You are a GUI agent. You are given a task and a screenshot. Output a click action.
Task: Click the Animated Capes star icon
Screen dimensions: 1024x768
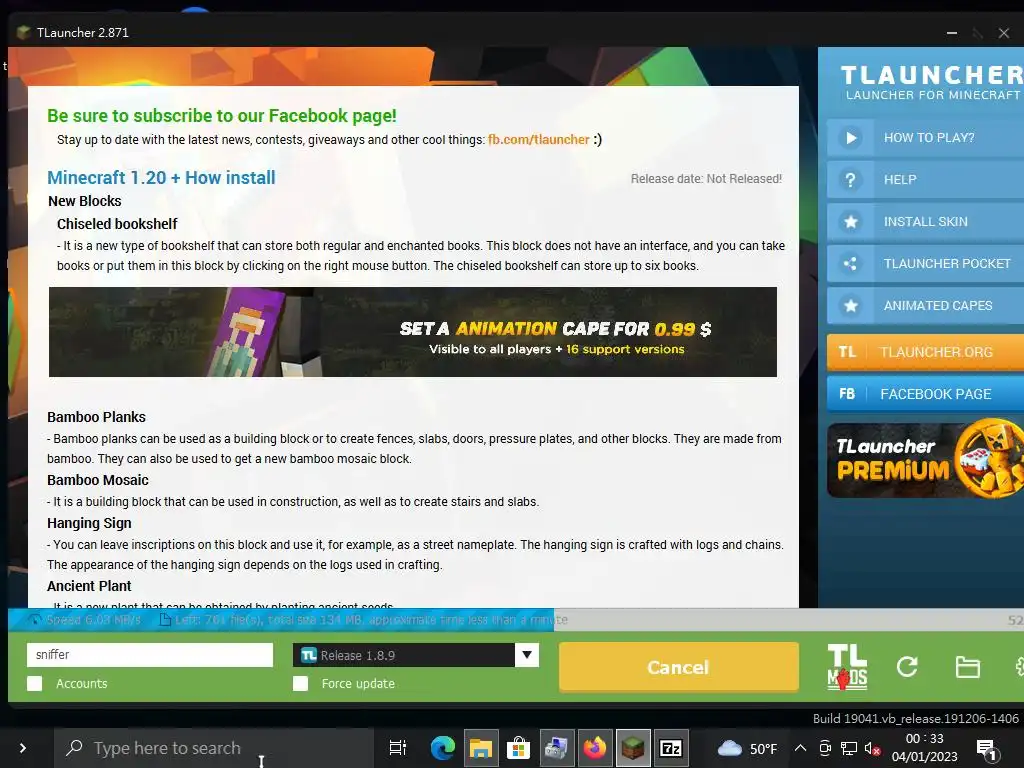(x=850, y=306)
